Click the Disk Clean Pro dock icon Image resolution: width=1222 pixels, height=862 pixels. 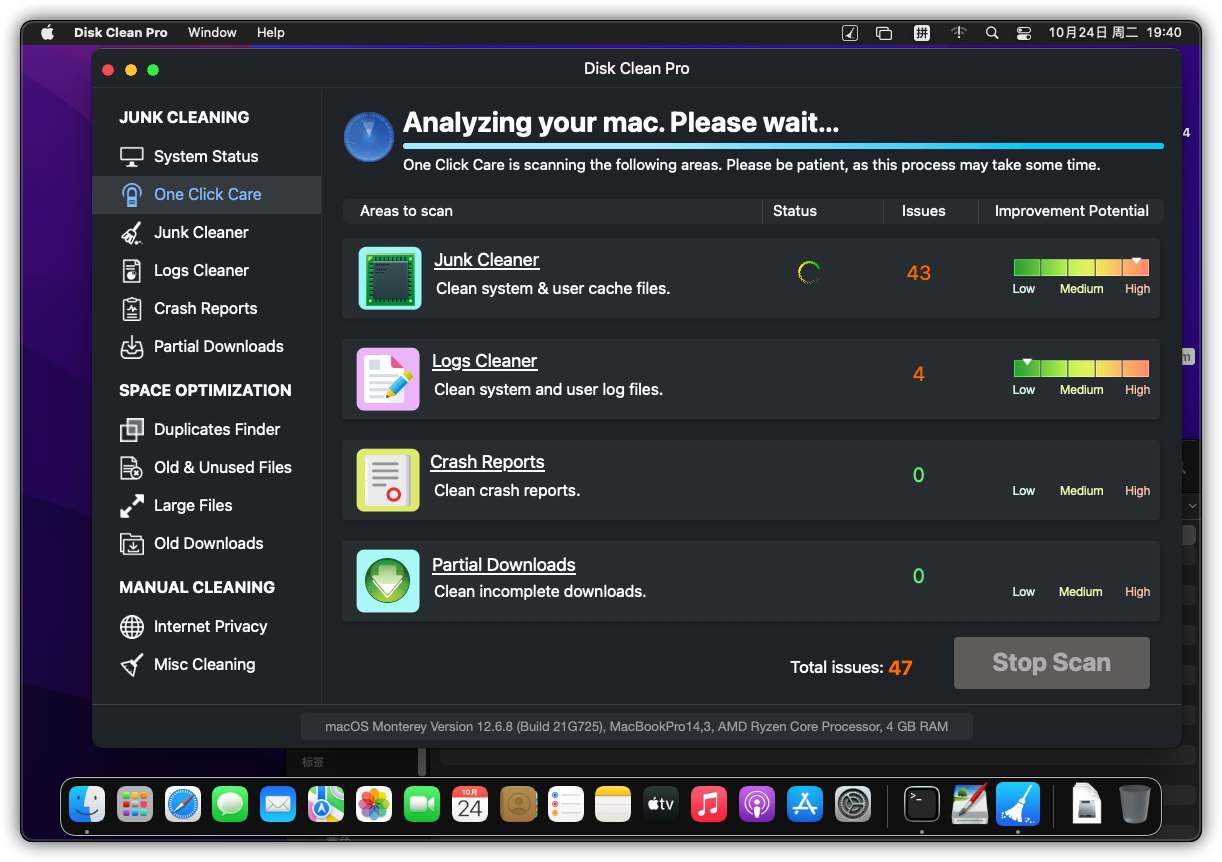coord(1018,803)
